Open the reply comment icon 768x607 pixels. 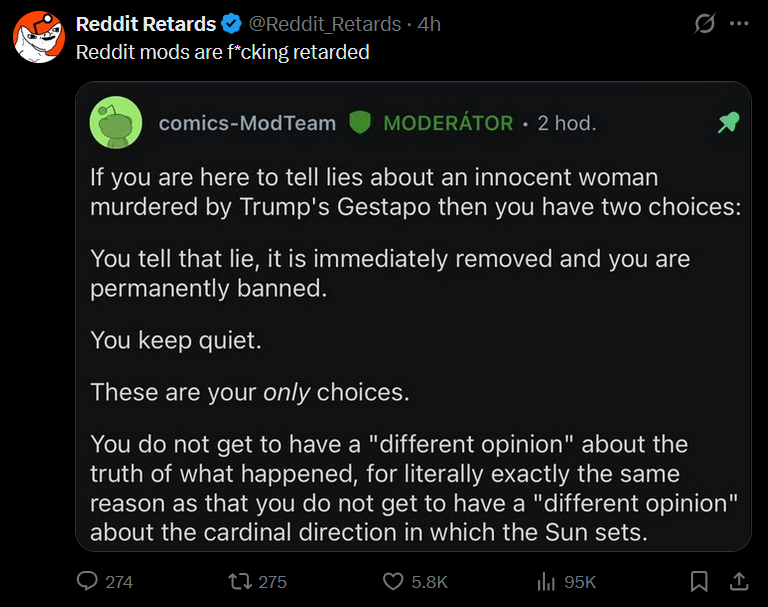(87, 582)
